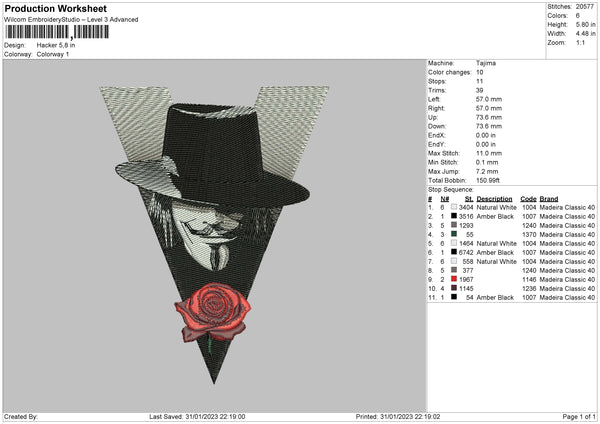The width and height of the screenshot is (600, 424).
Task: Click 'Wilcom EmbroideryStudio – Level 3 Advanced' text
Action: tap(71, 20)
